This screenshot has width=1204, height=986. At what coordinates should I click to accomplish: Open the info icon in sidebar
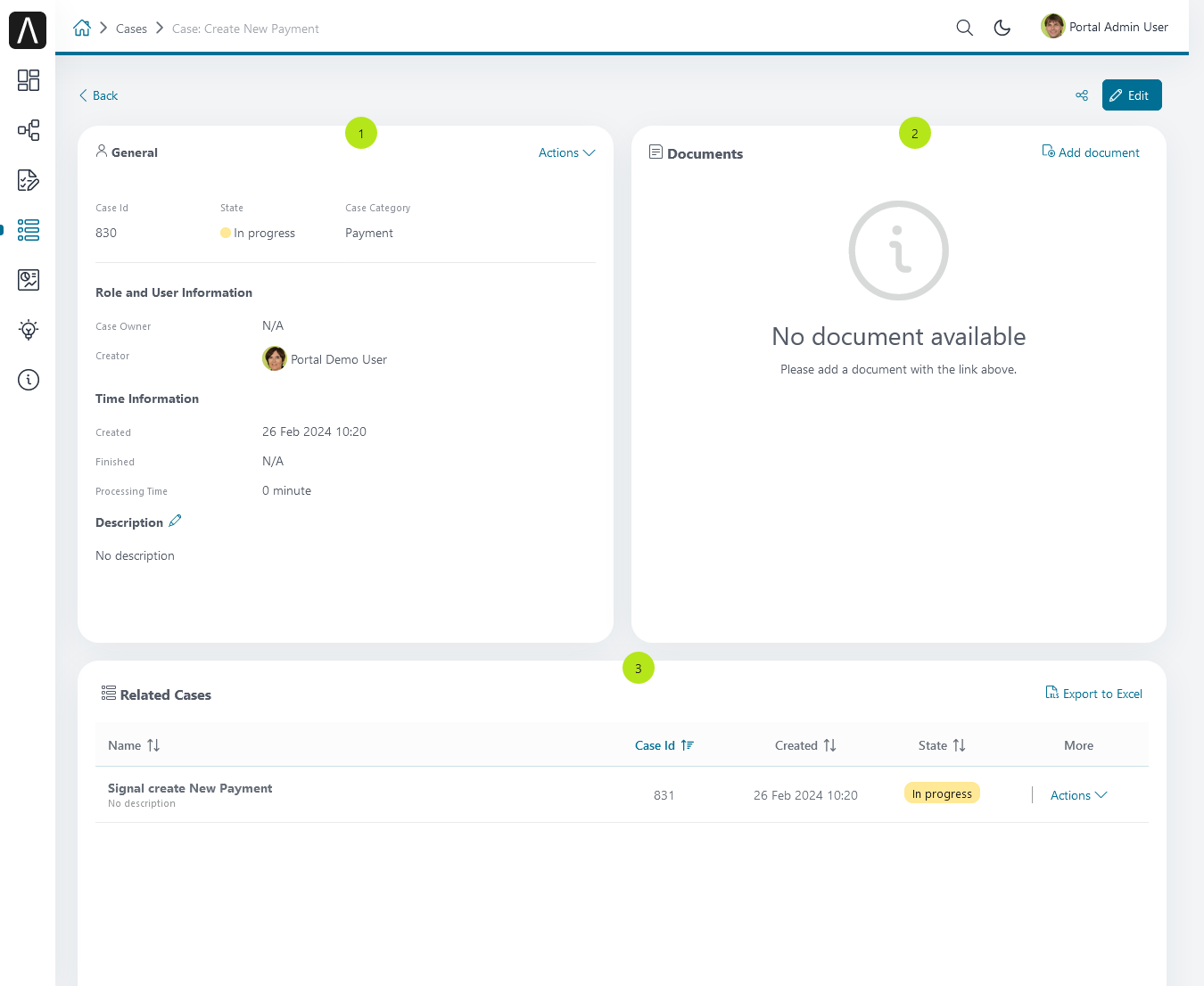point(29,380)
